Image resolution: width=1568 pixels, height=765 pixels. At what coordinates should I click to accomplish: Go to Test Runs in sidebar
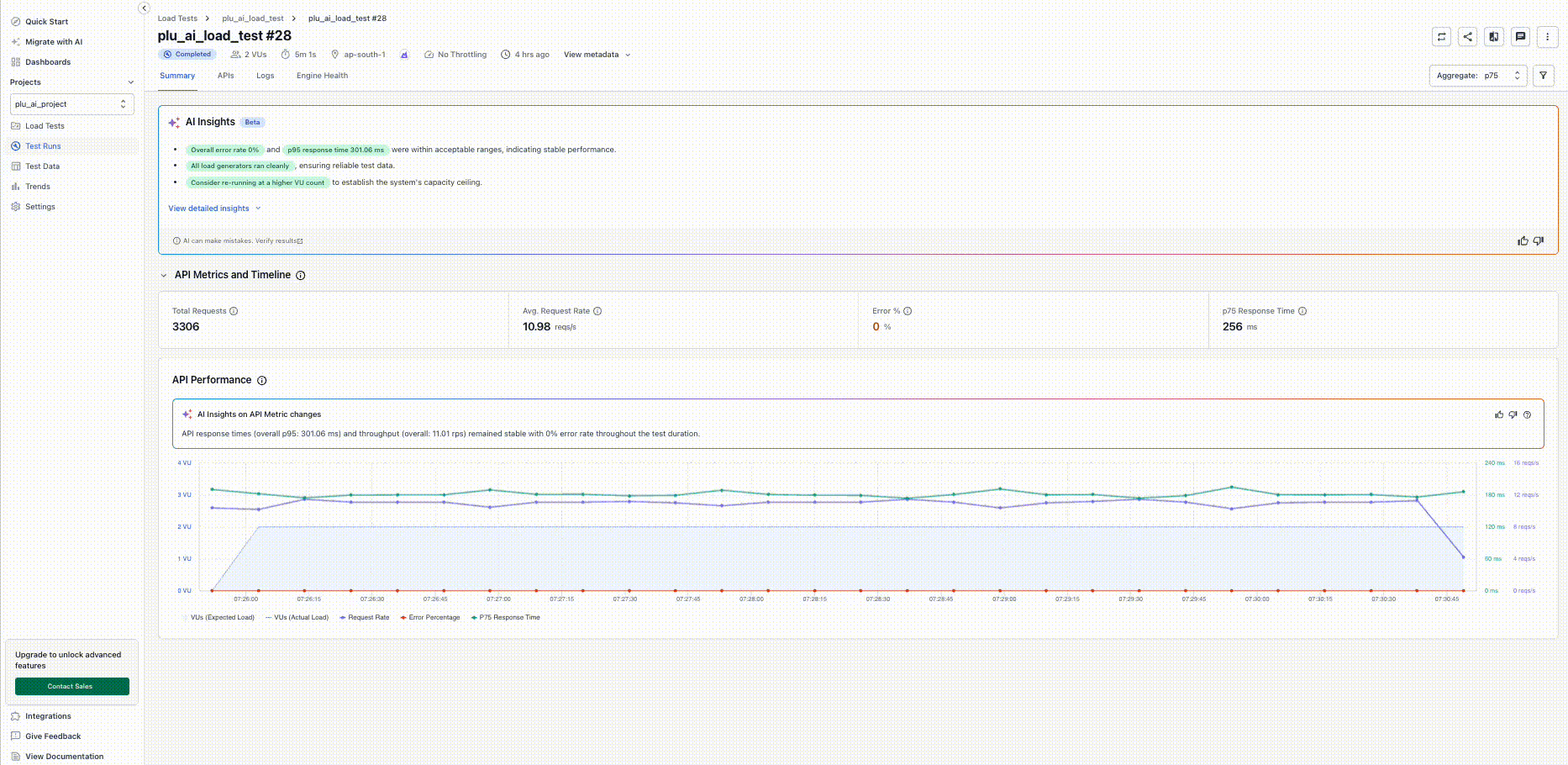coord(43,146)
